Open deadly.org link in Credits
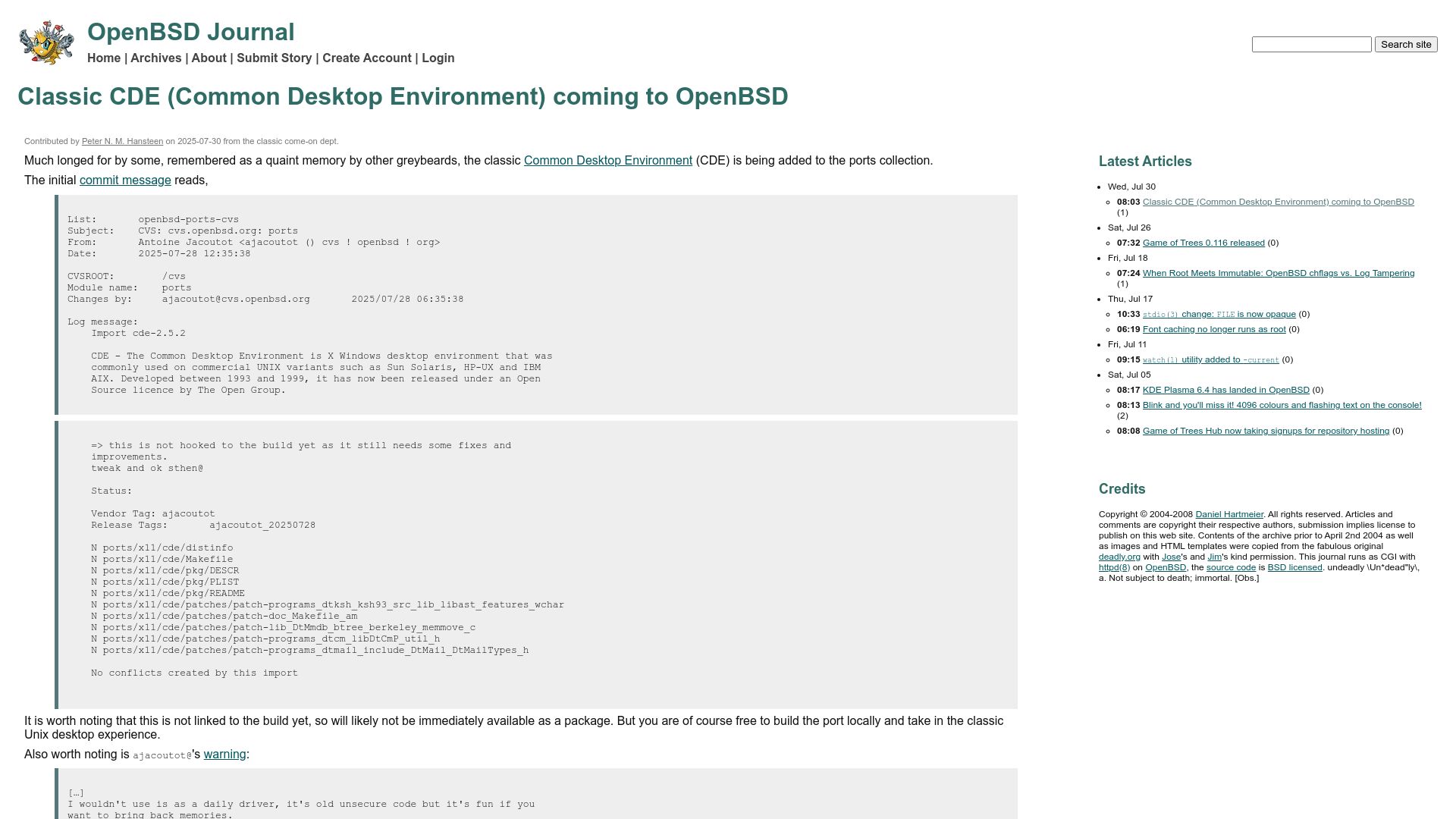This screenshot has width=1456, height=819. tap(1119, 557)
